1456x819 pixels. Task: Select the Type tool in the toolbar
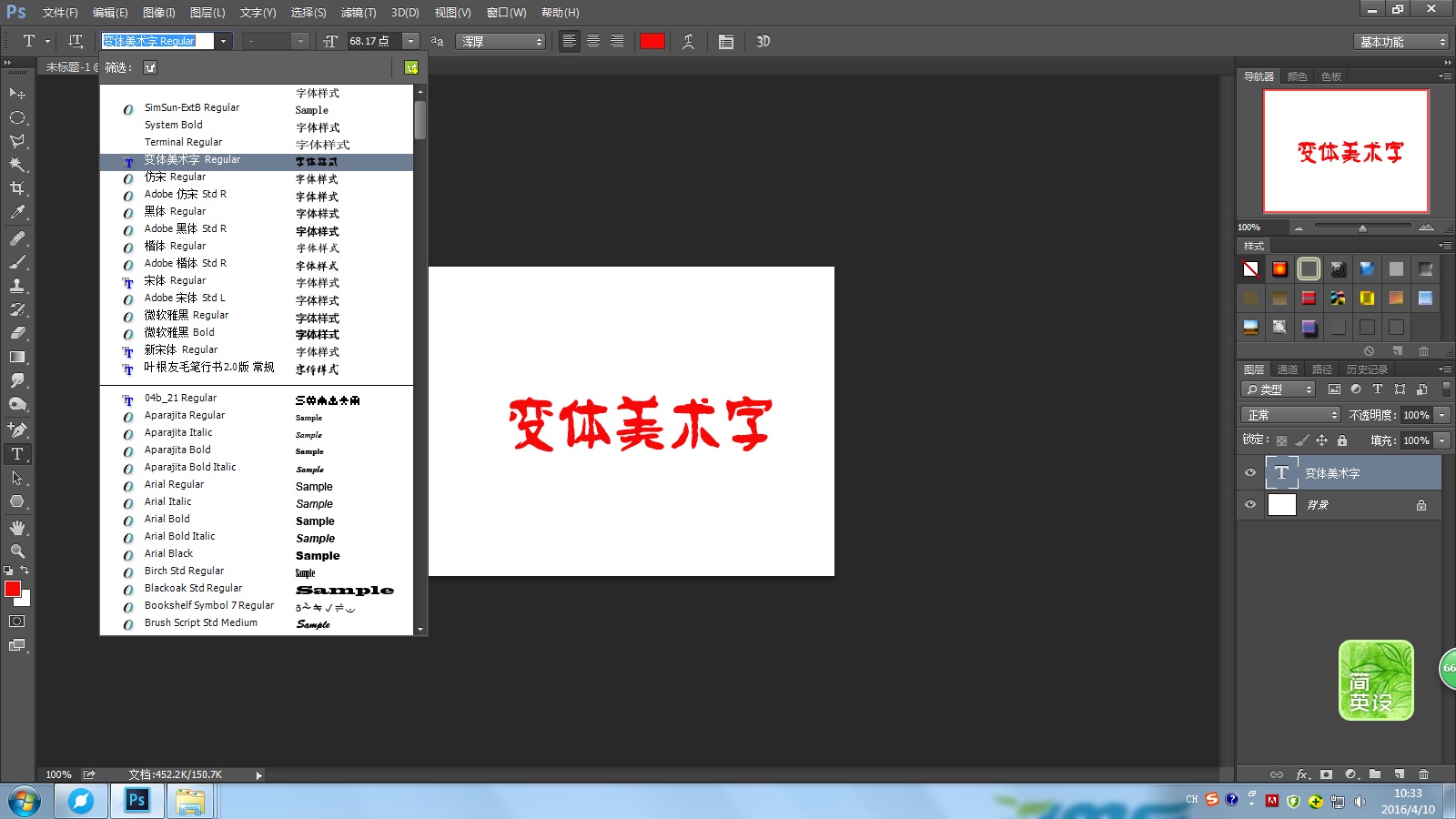[16, 453]
